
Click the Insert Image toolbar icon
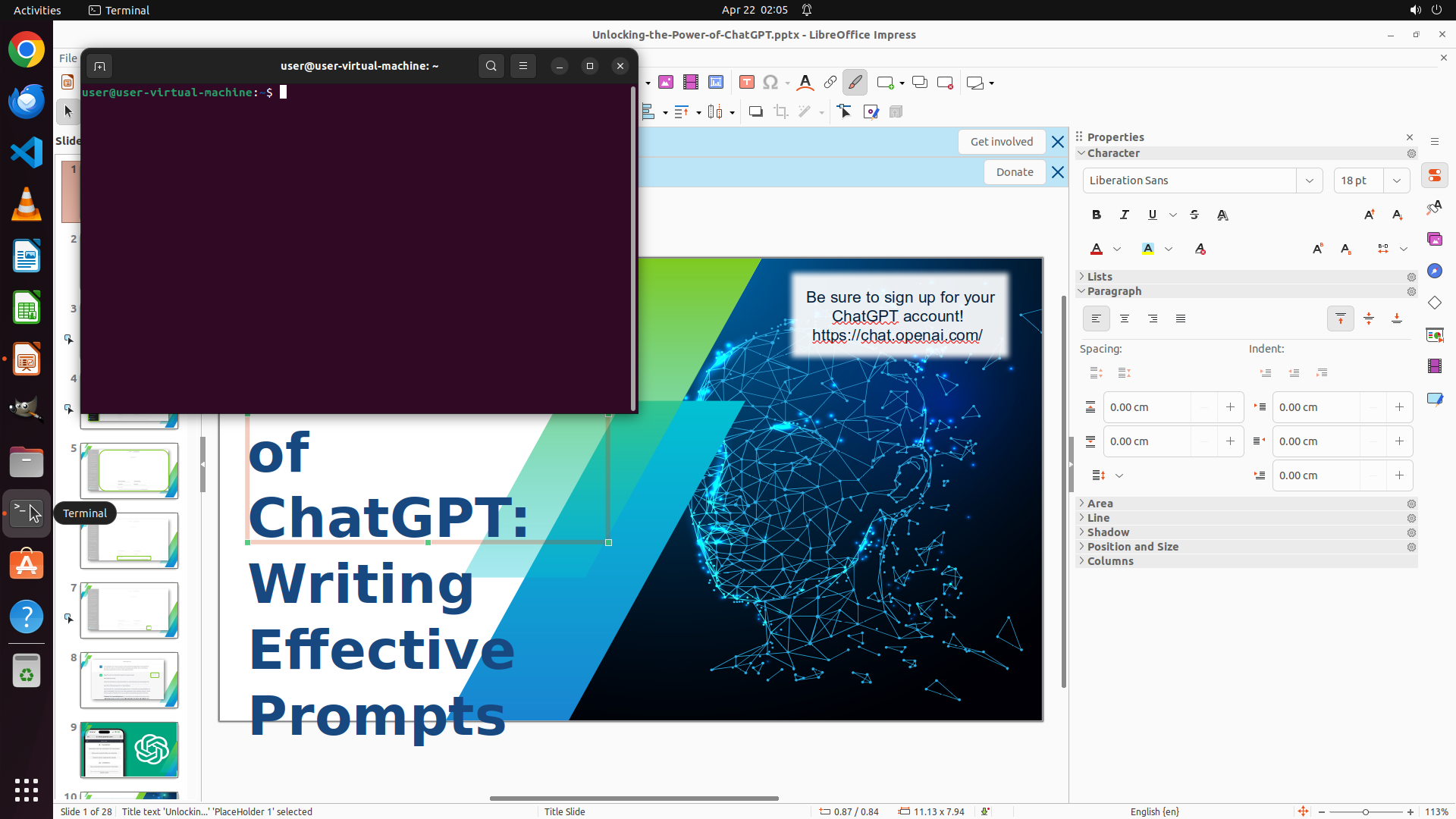[666, 83]
